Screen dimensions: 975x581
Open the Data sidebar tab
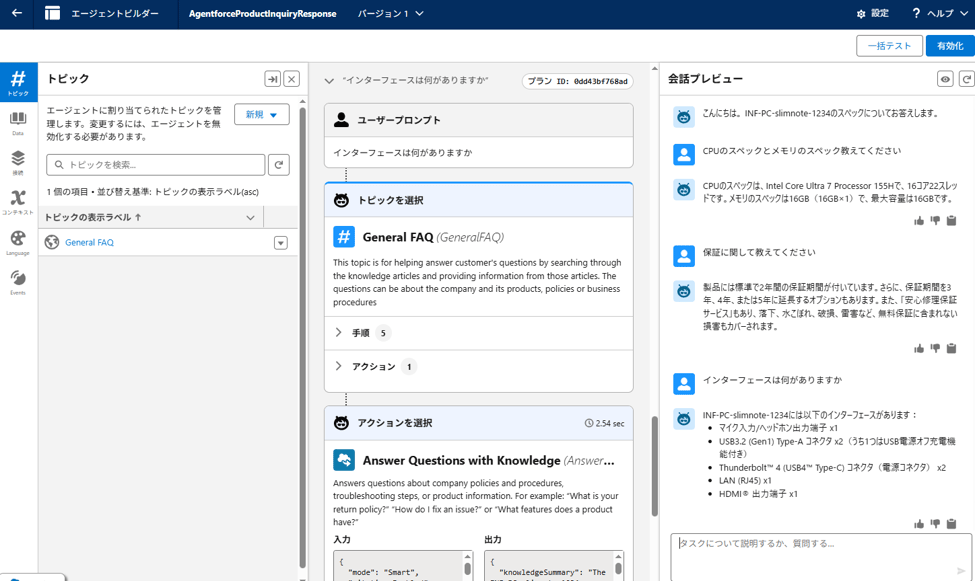(18, 123)
